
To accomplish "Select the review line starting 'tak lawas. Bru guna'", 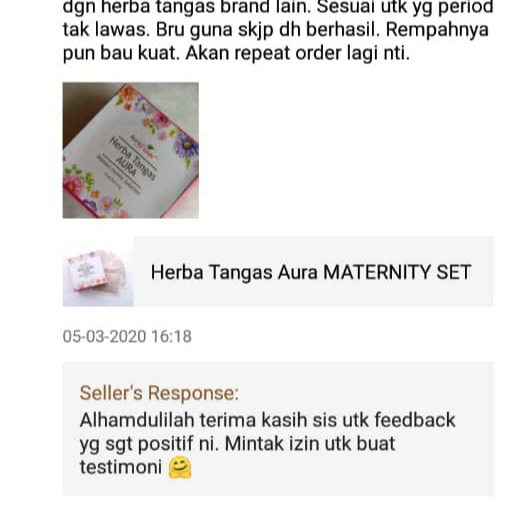I will (x=276, y=30).
